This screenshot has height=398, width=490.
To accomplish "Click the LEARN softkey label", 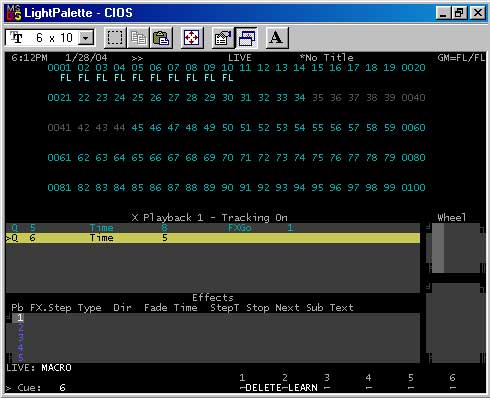I will tap(303, 388).
